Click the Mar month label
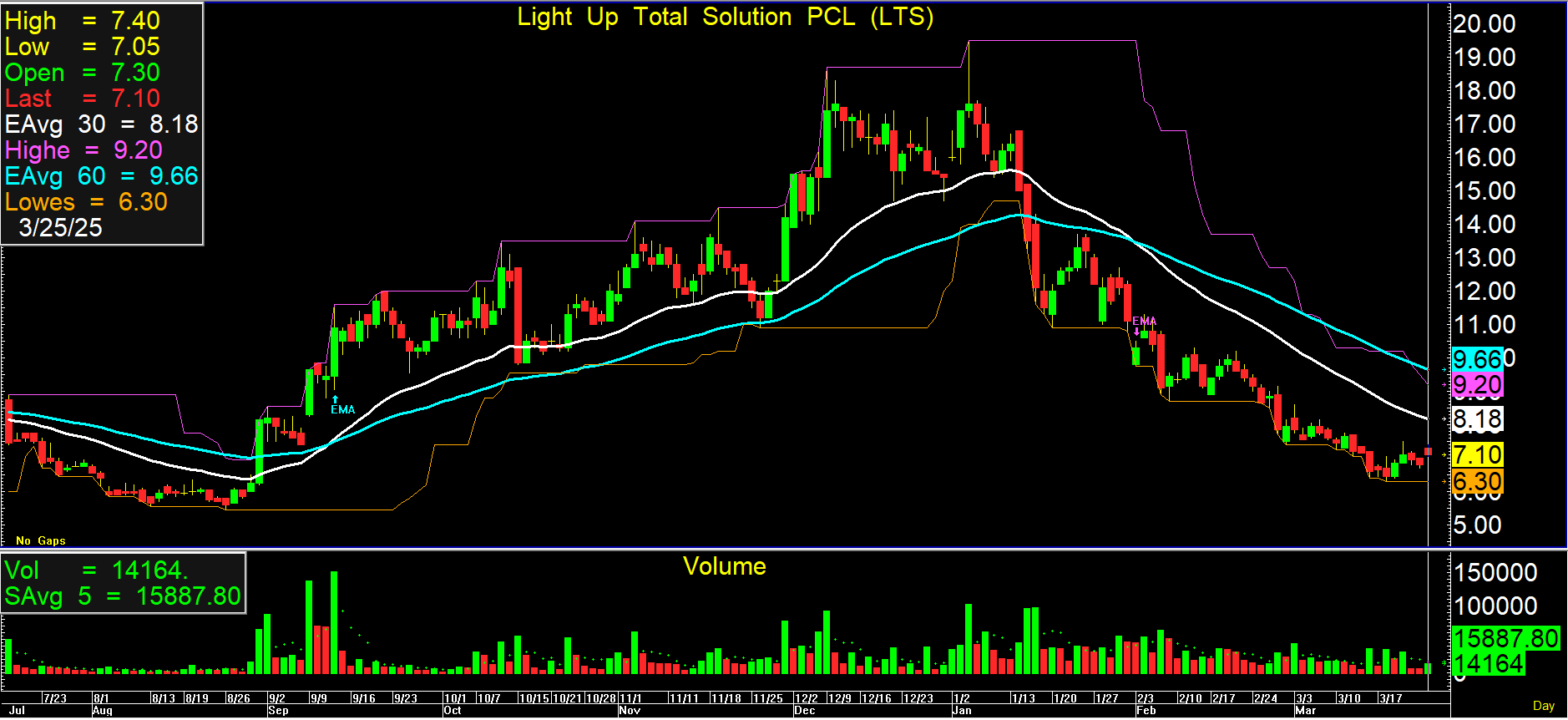Image resolution: width=1568 pixels, height=720 pixels. 1306,710
